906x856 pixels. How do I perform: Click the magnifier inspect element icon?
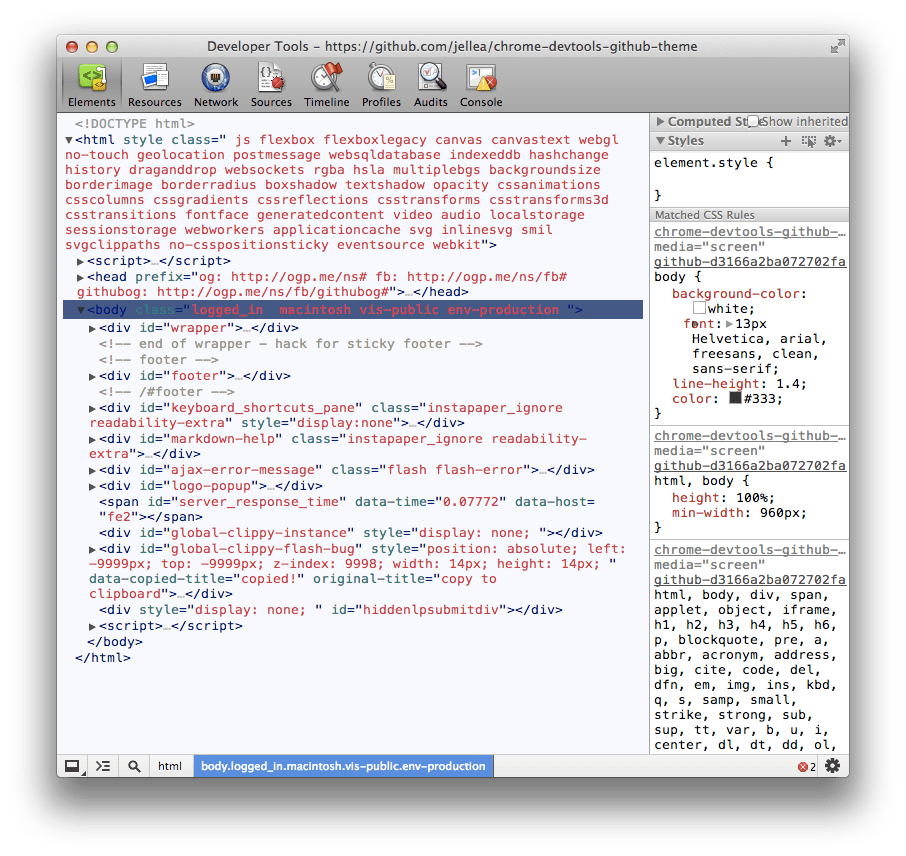(x=134, y=766)
